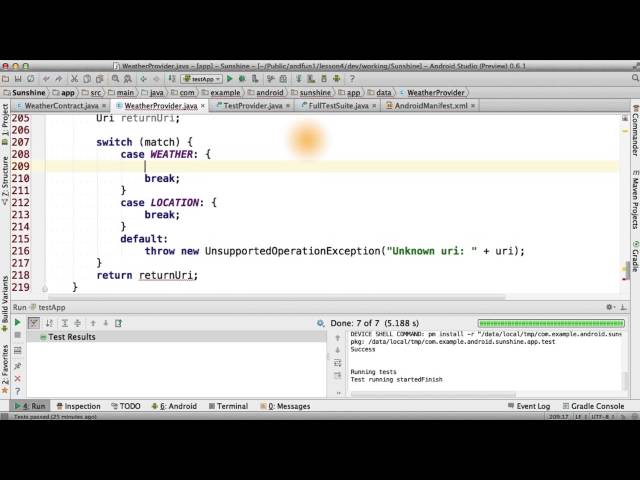Click the returnUri variable on line 218
The height and width of the screenshot is (480, 640).
[168, 275]
